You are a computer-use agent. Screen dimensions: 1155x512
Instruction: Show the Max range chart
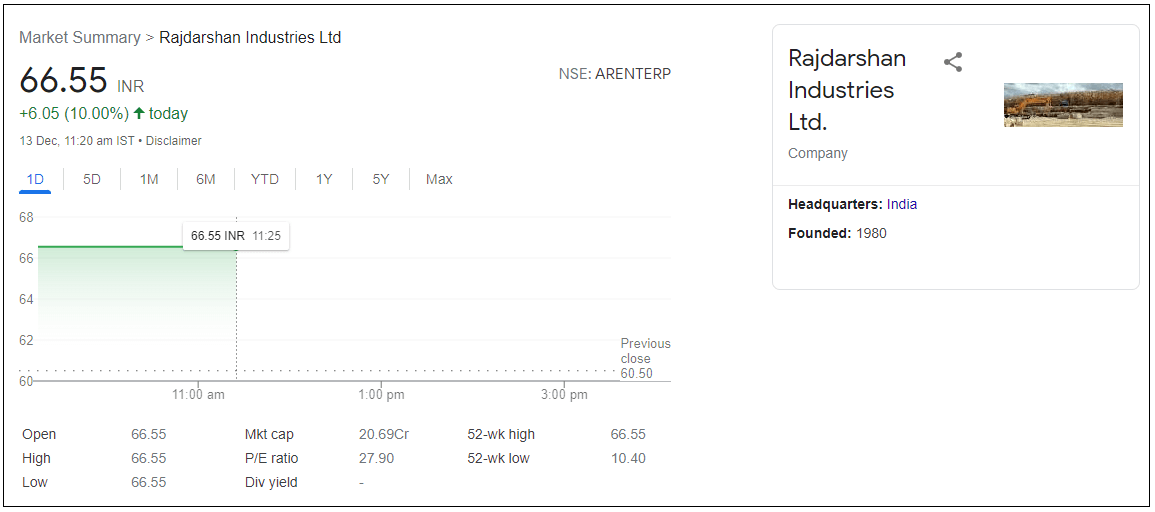coord(439,180)
